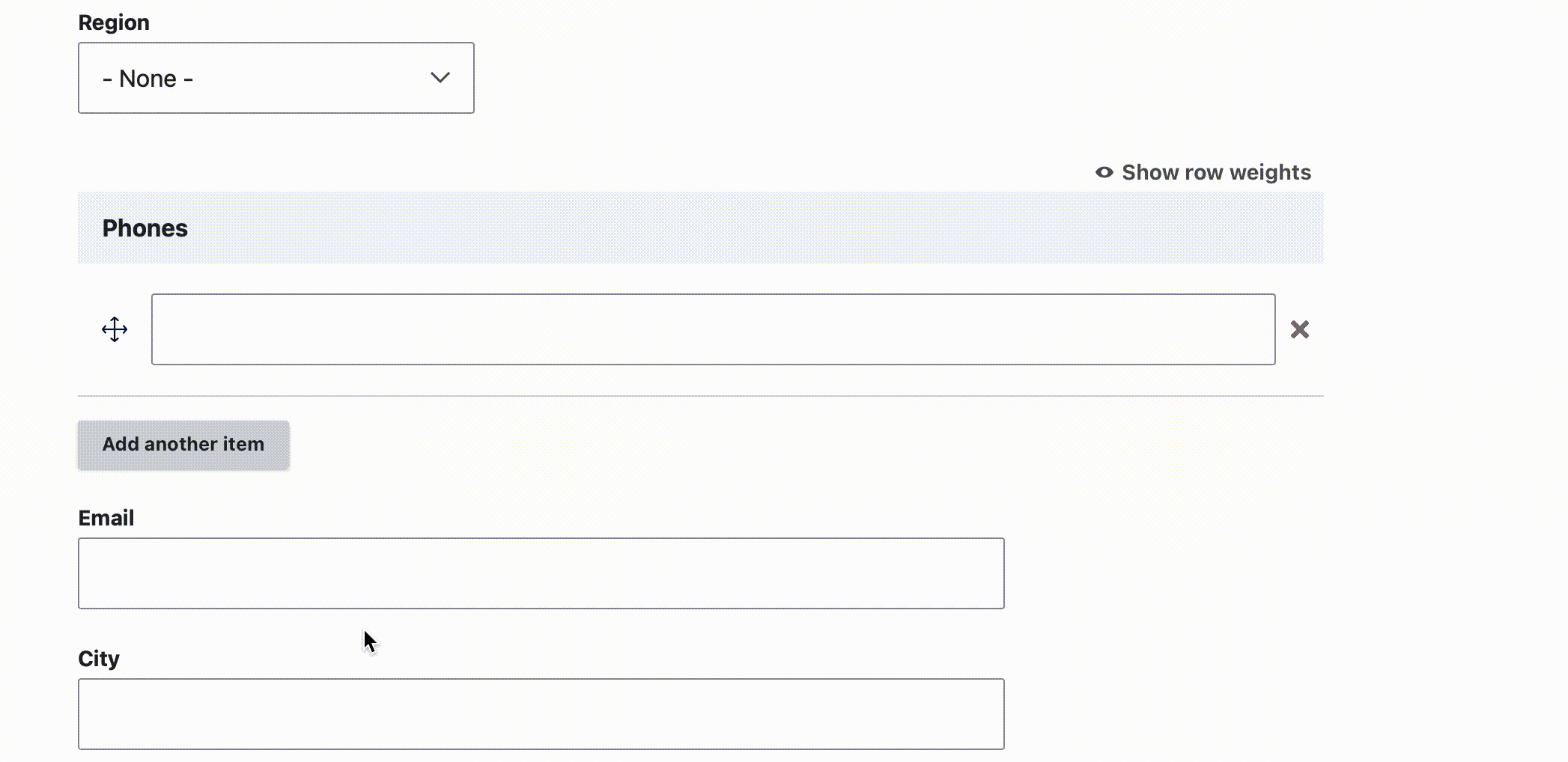Click the chevron arrow in the Region select

coord(440,78)
